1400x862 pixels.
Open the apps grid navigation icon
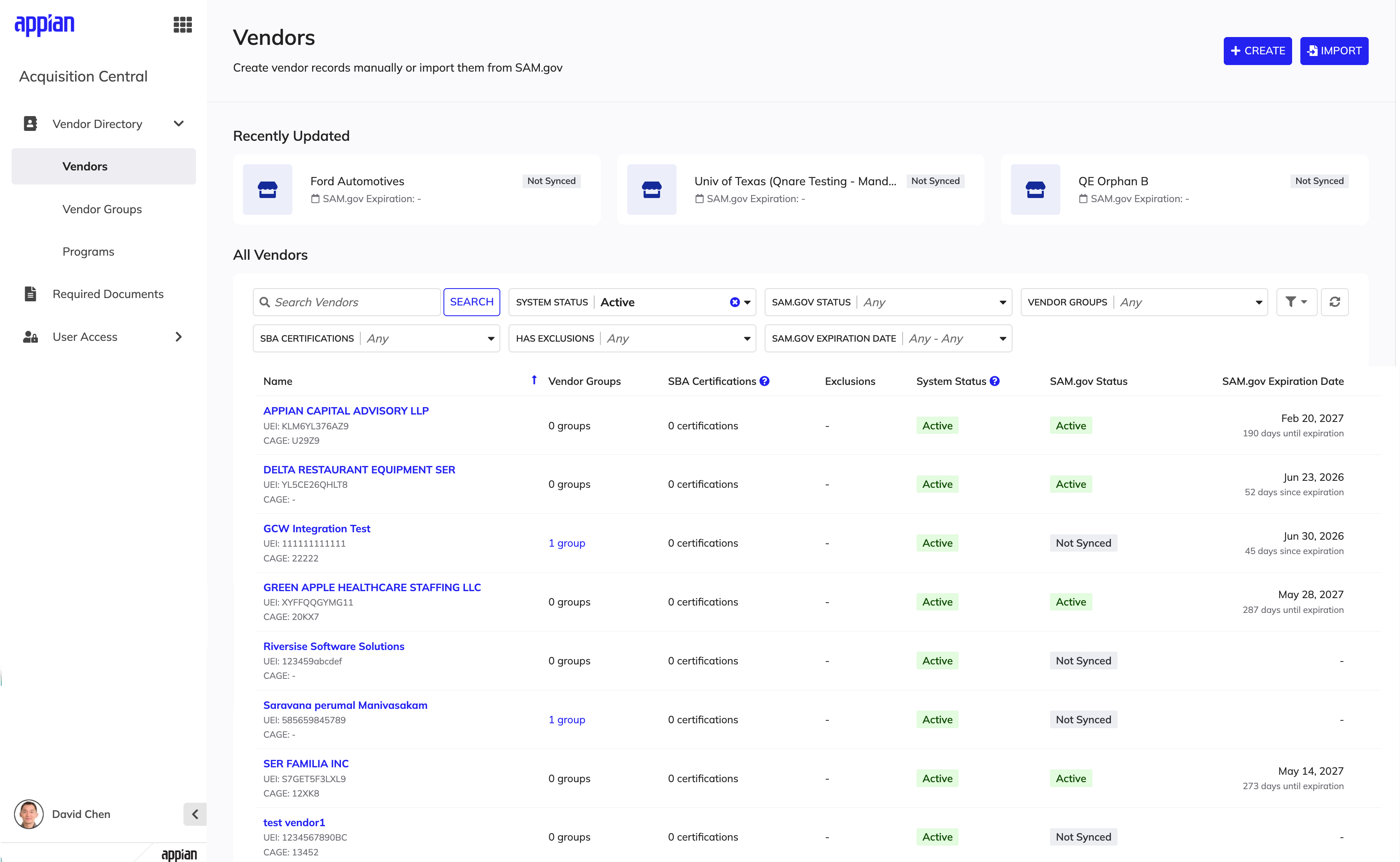182,25
